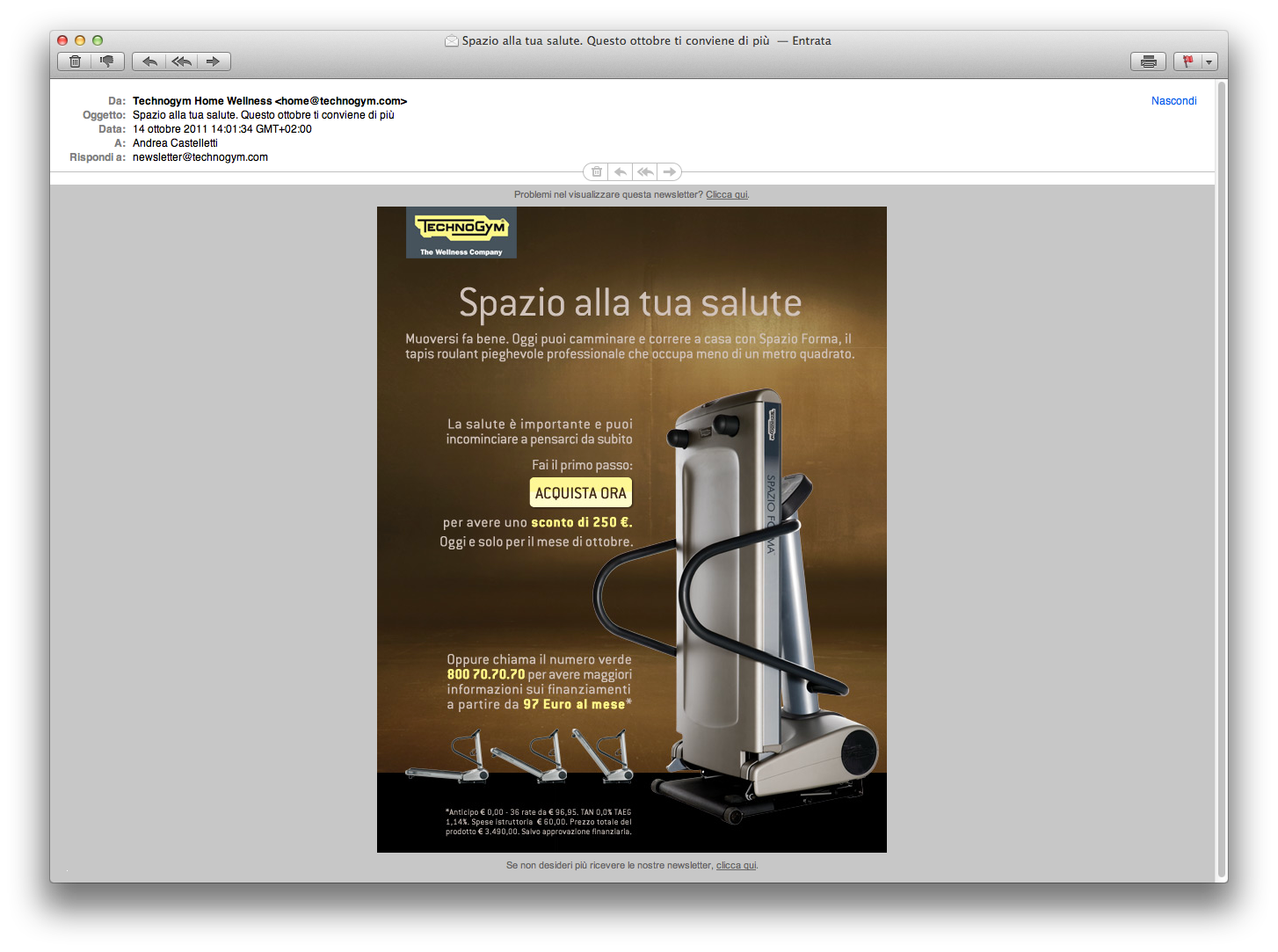Click the 'sconto di 250 €' text
This screenshot has height=952, width=1278.
point(581,522)
